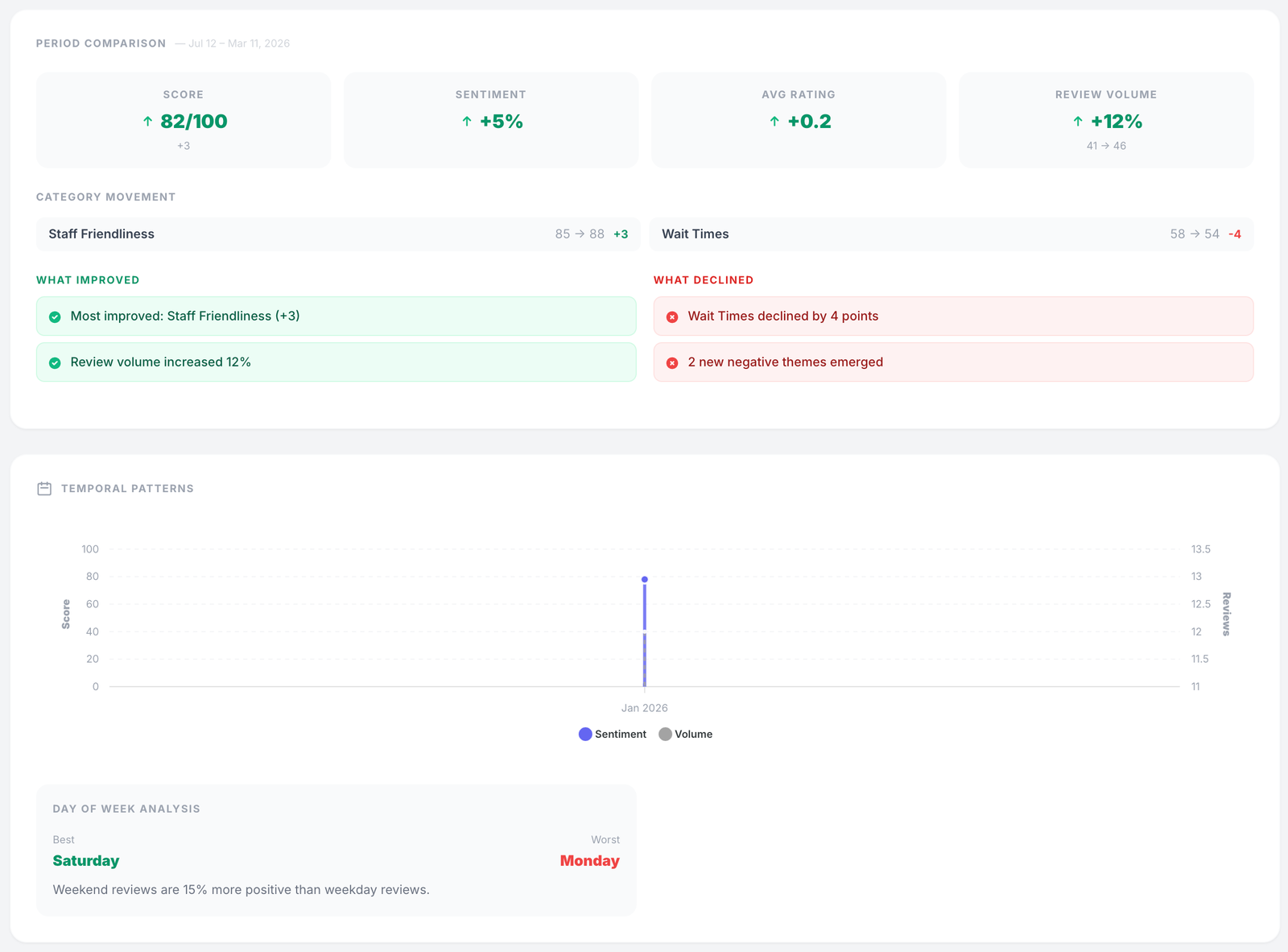This screenshot has width=1288, height=952.
Task: Click the checkmark icon next to review volume increase
Action: tap(54, 362)
